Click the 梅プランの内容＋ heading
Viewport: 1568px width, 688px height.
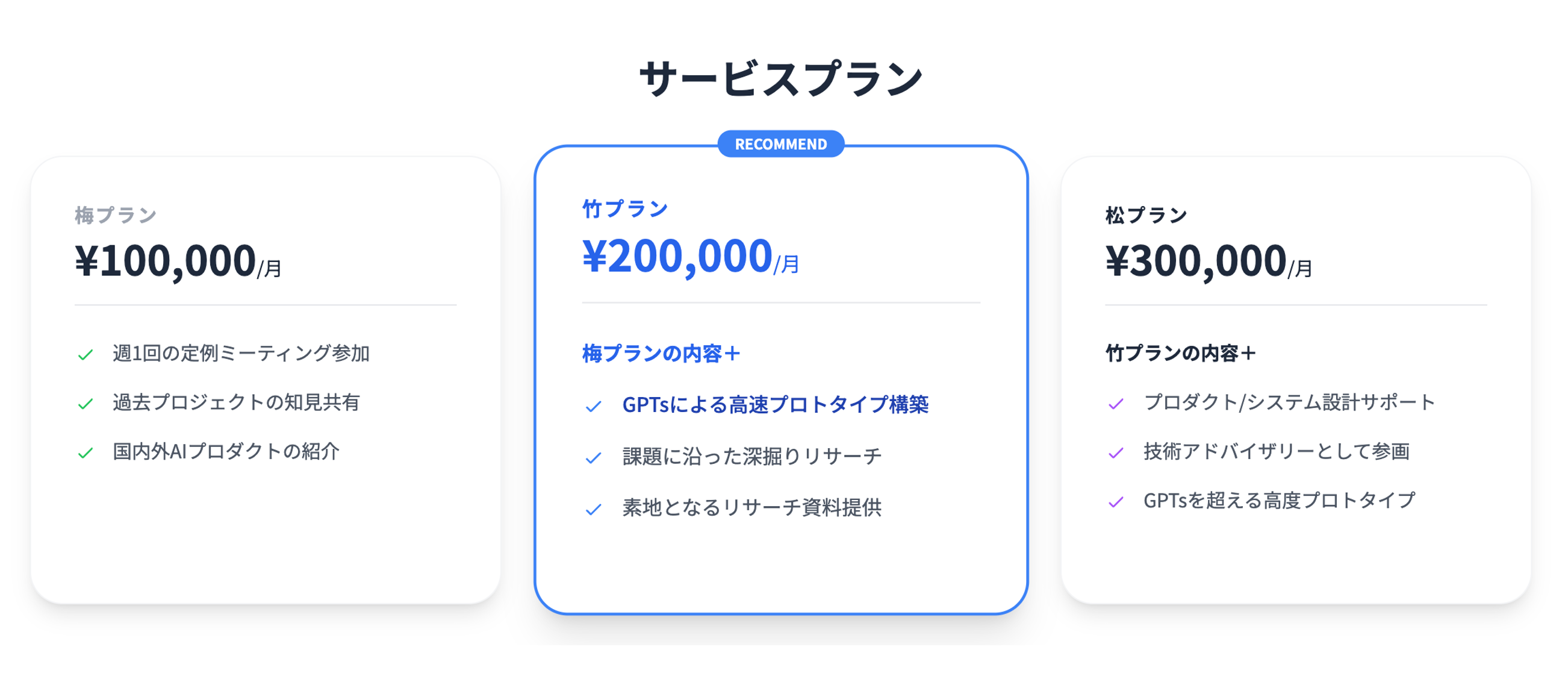[x=661, y=353]
